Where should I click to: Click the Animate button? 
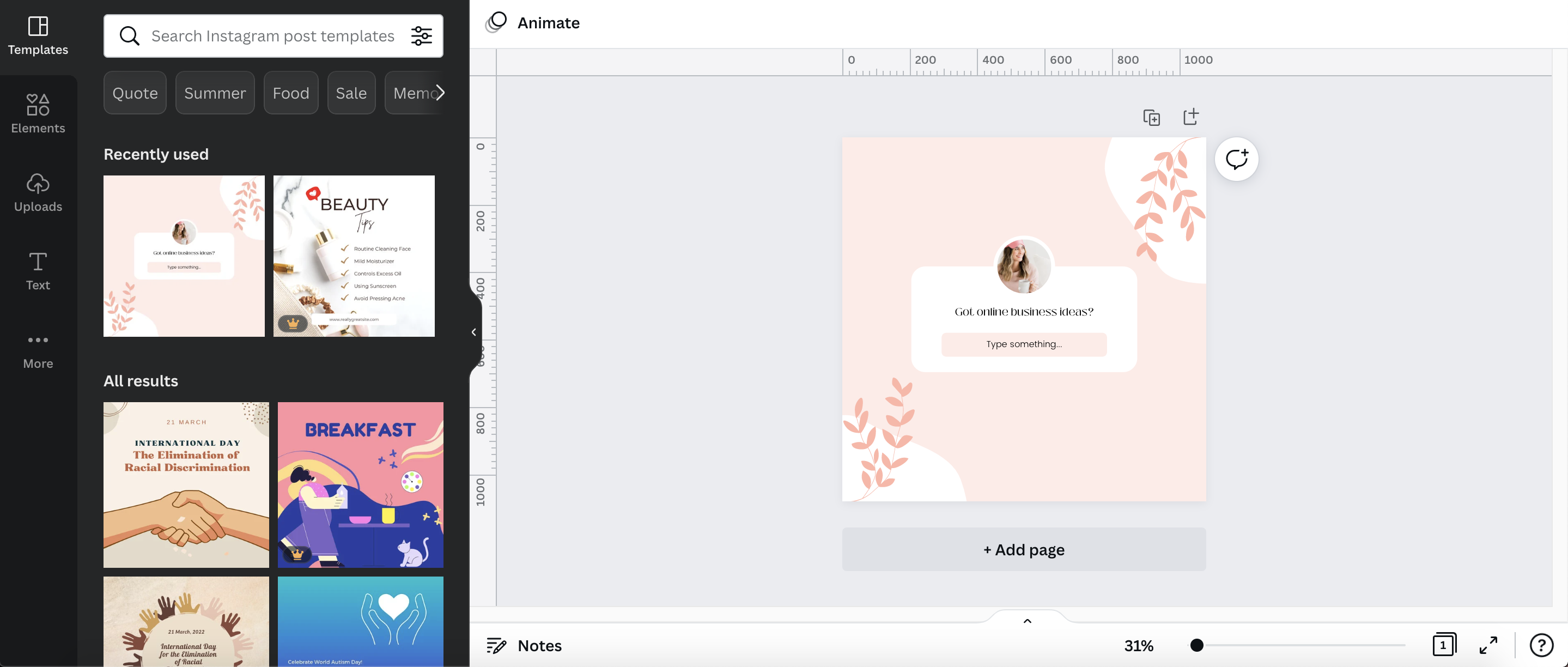[533, 22]
